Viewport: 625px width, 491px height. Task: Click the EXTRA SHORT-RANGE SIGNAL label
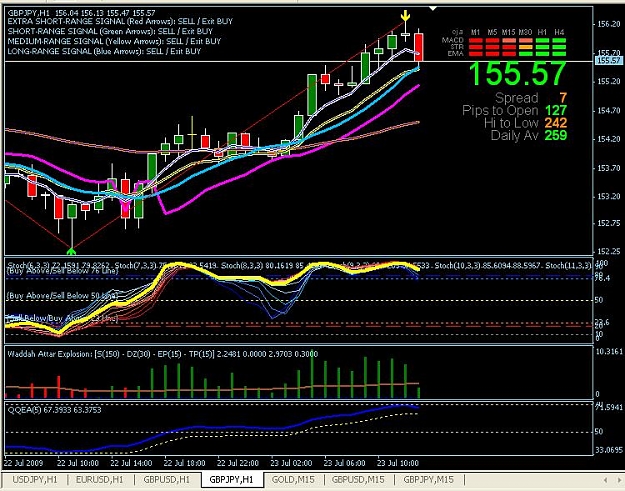tap(120, 22)
